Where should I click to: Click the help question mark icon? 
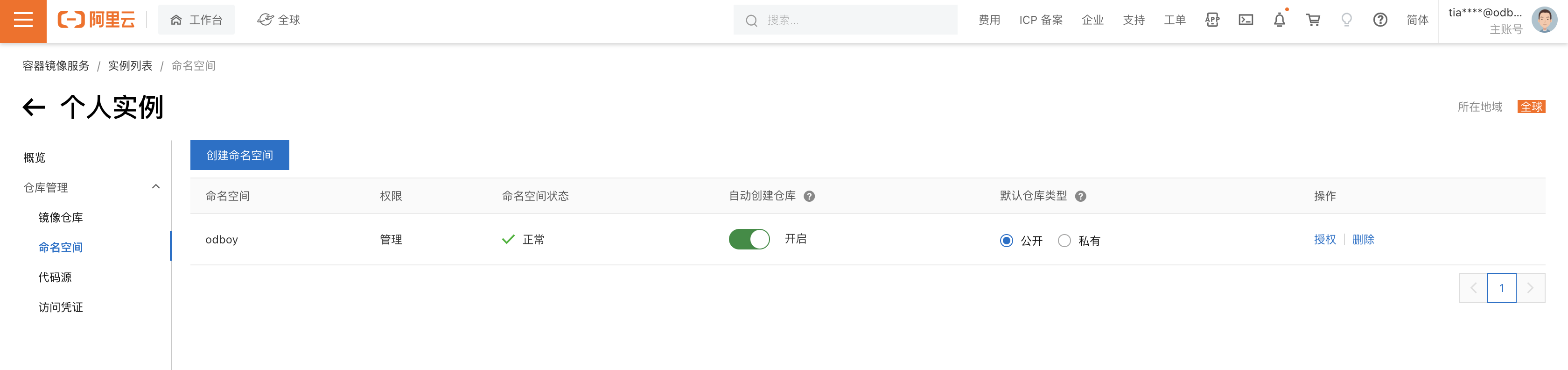point(1380,20)
